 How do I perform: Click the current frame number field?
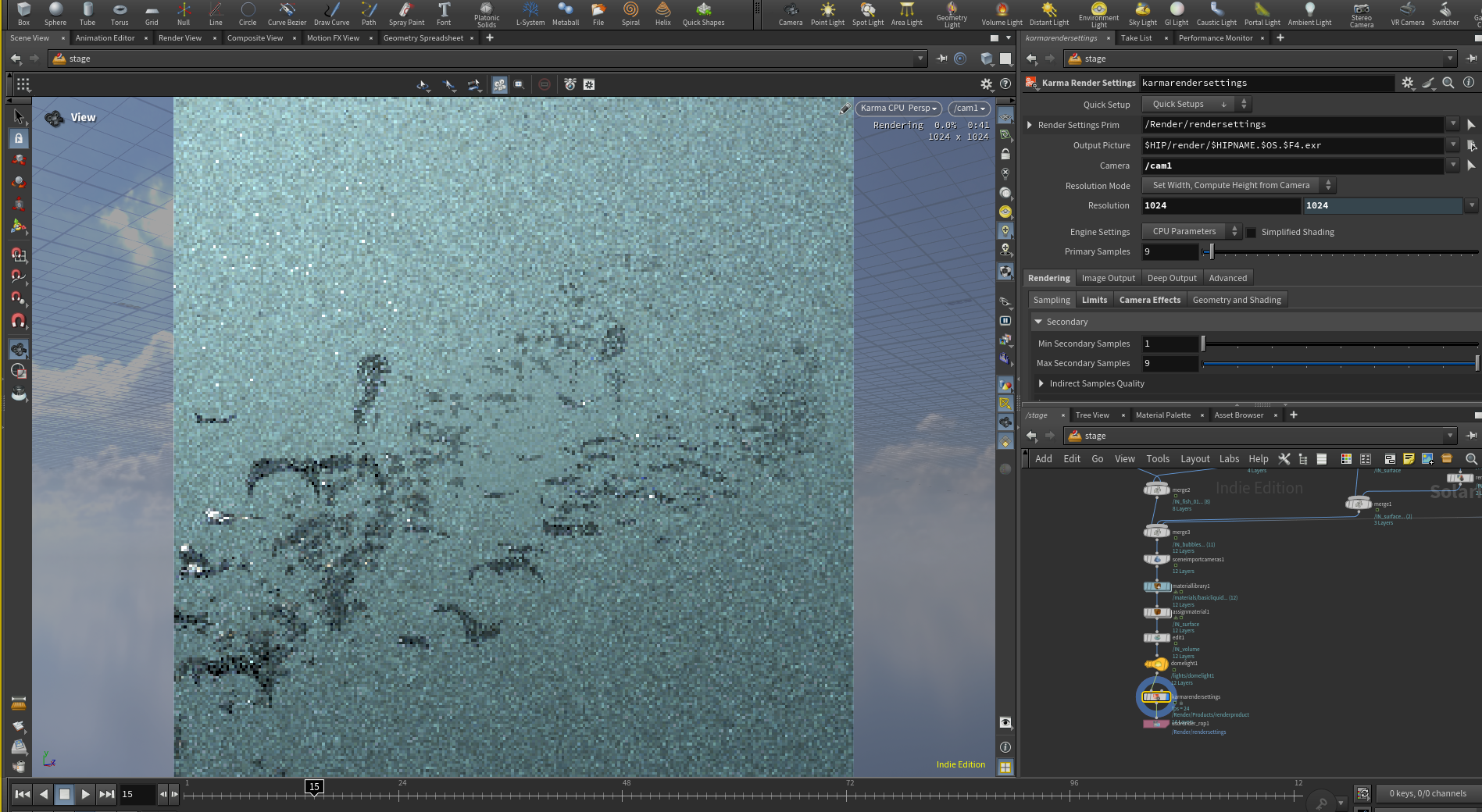pos(137,794)
